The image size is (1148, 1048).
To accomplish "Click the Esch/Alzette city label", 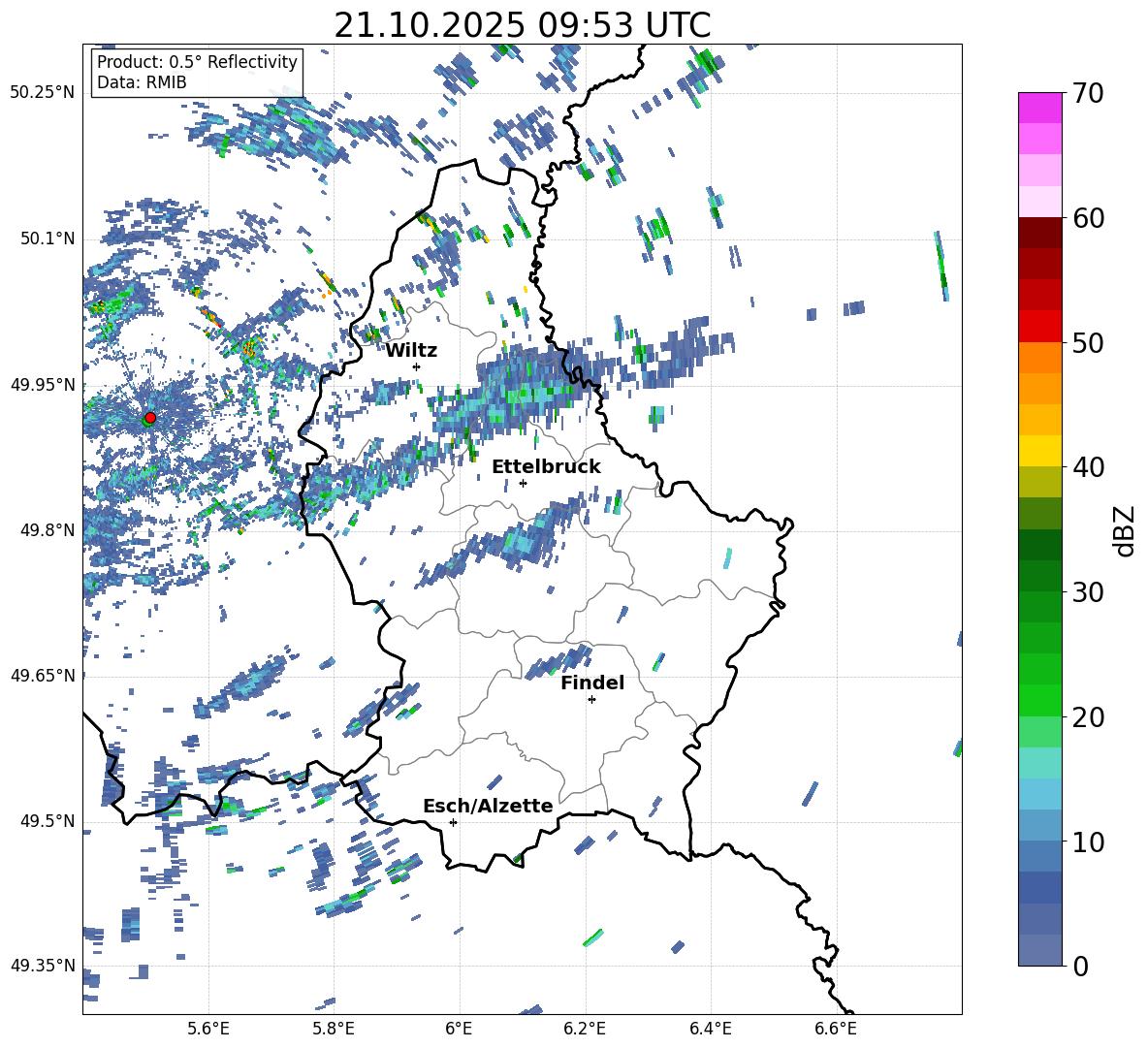I will pos(488,806).
